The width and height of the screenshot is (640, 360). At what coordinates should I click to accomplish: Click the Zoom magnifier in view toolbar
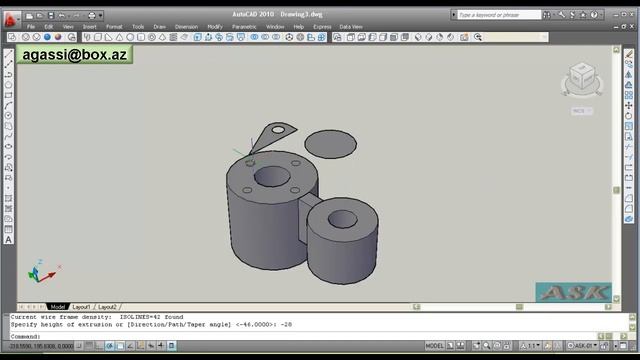pos(478,37)
